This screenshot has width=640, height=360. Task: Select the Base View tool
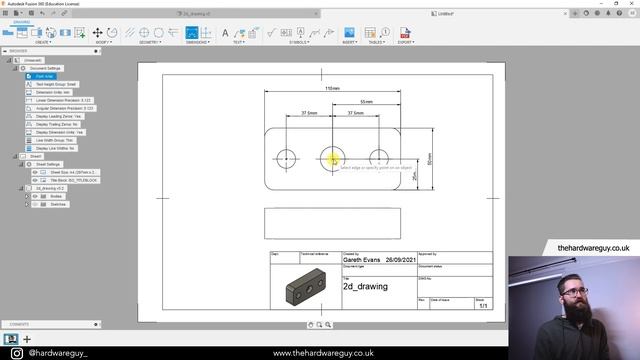pyautogui.click(x=8, y=33)
